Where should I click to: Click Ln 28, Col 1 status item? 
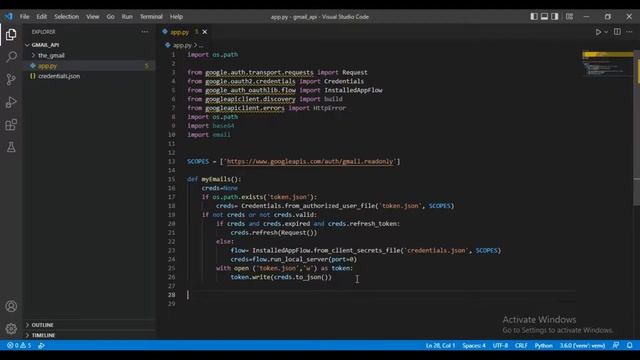[x=440, y=345]
